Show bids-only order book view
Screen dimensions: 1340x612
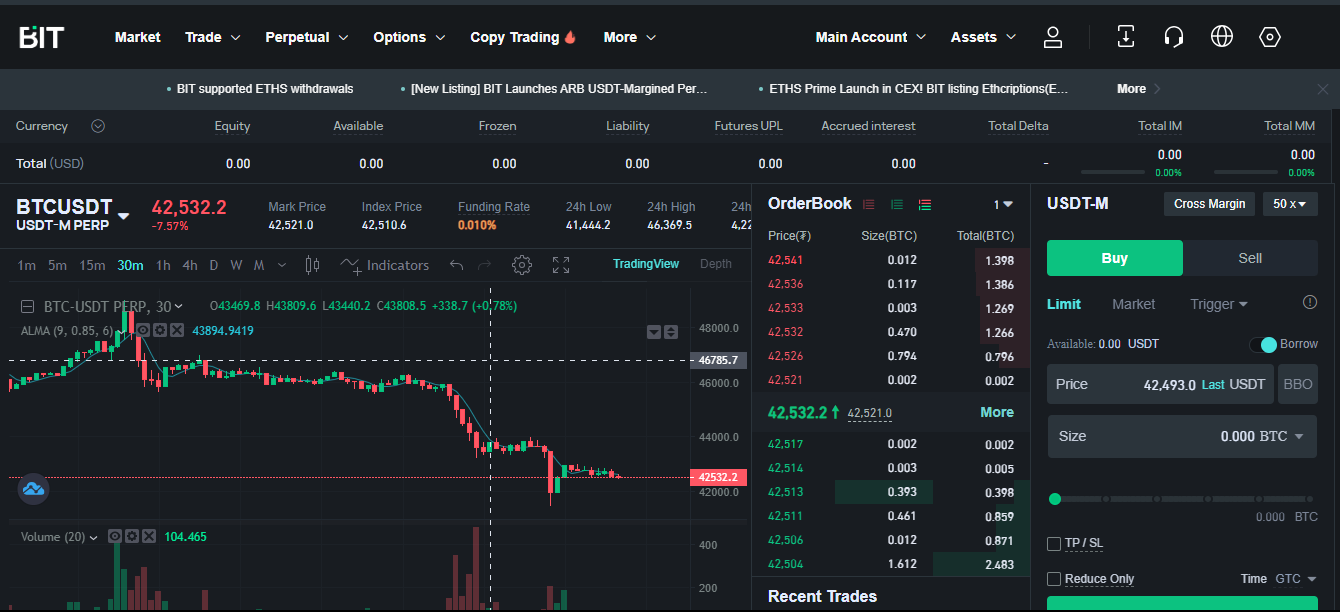[897, 204]
